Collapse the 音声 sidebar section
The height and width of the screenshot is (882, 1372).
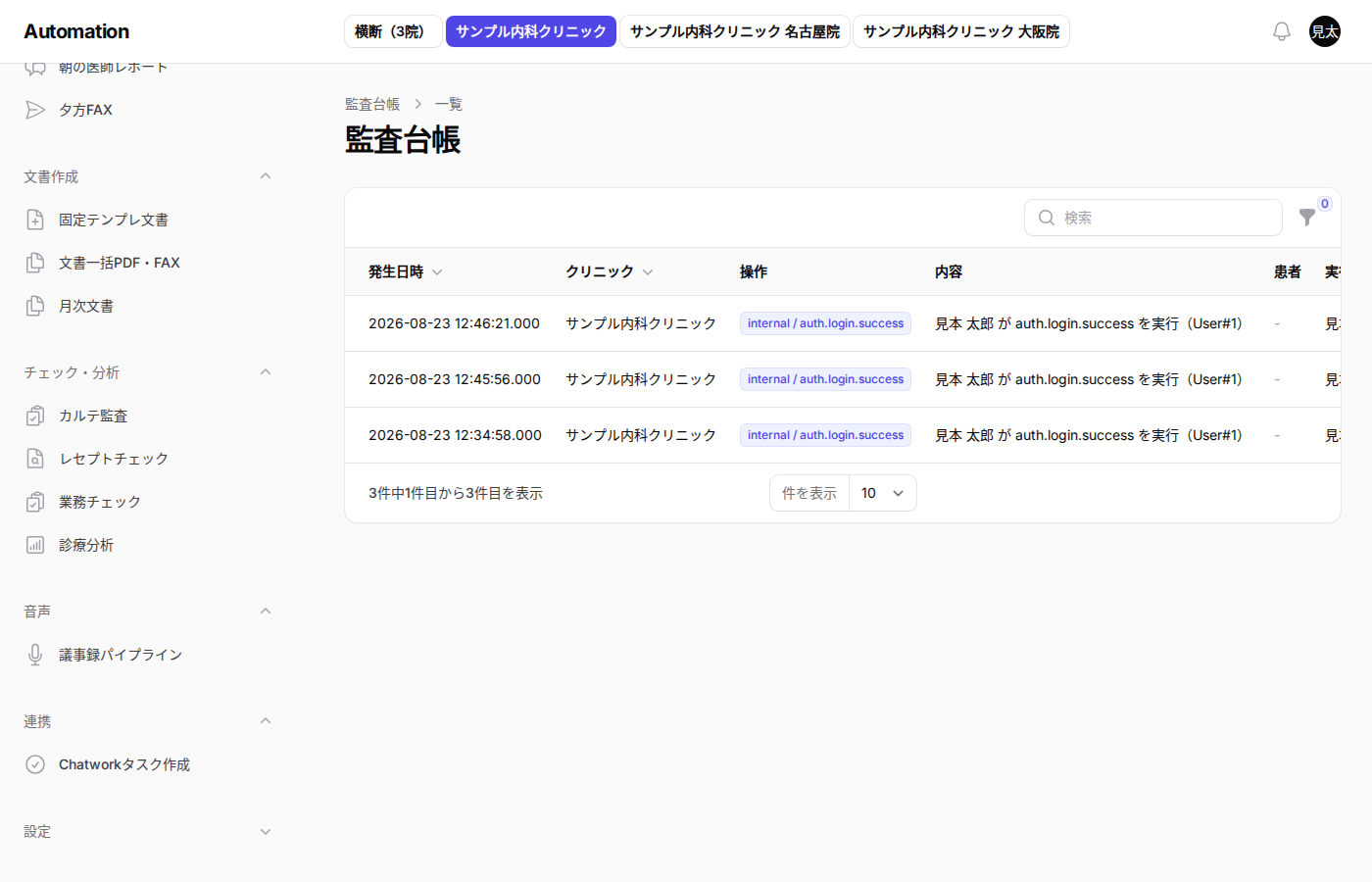coord(266,612)
